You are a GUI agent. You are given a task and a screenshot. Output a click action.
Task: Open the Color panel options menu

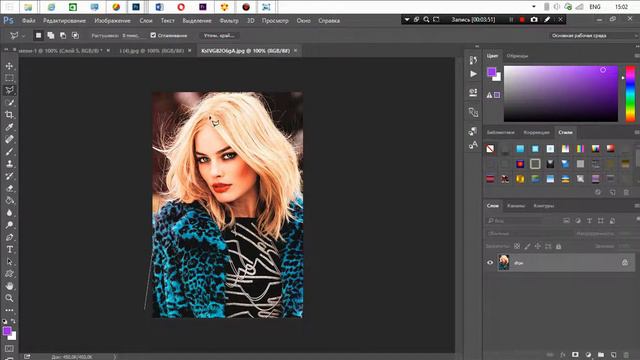click(637, 56)
